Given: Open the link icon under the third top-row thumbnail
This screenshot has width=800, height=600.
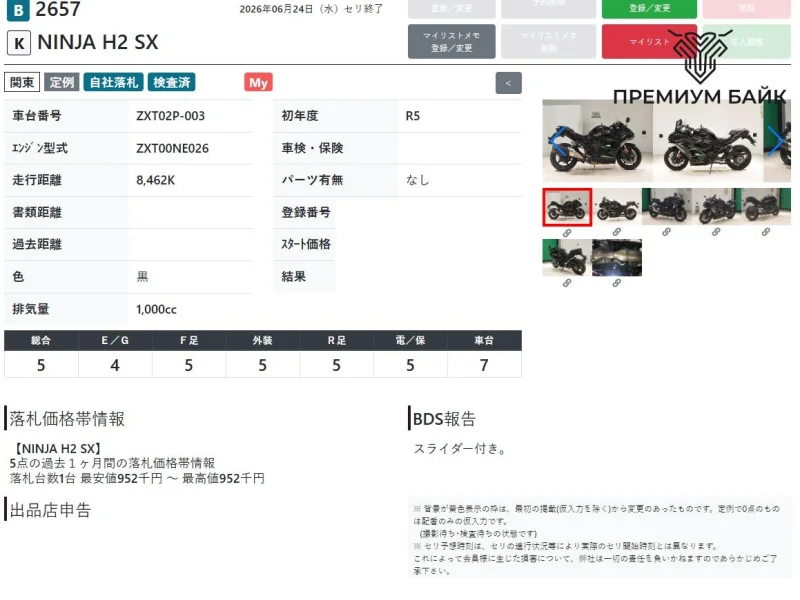Looking at the screenshot, I should pos(666,232).
